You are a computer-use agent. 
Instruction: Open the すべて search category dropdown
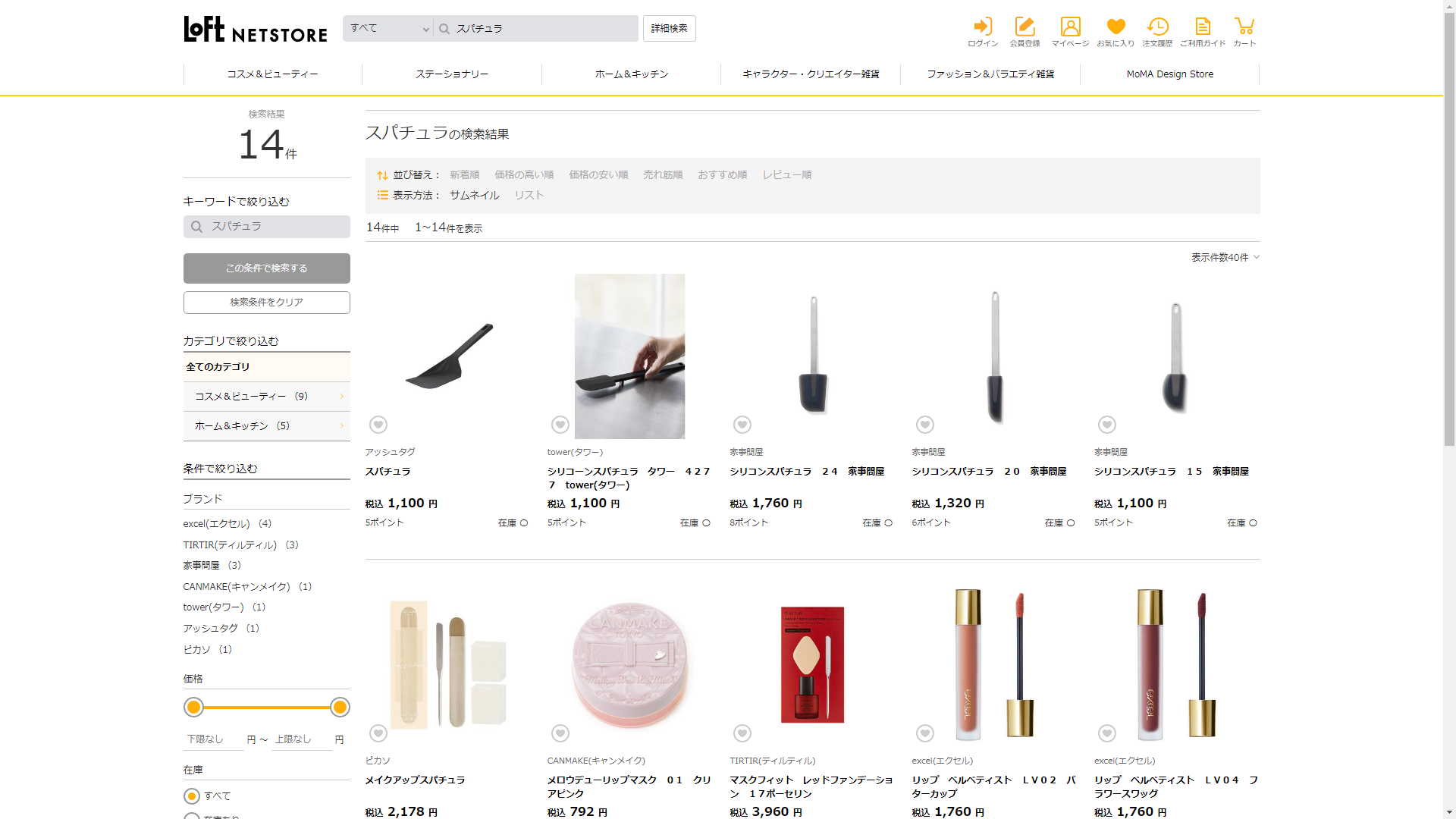(x=389, y=29)
